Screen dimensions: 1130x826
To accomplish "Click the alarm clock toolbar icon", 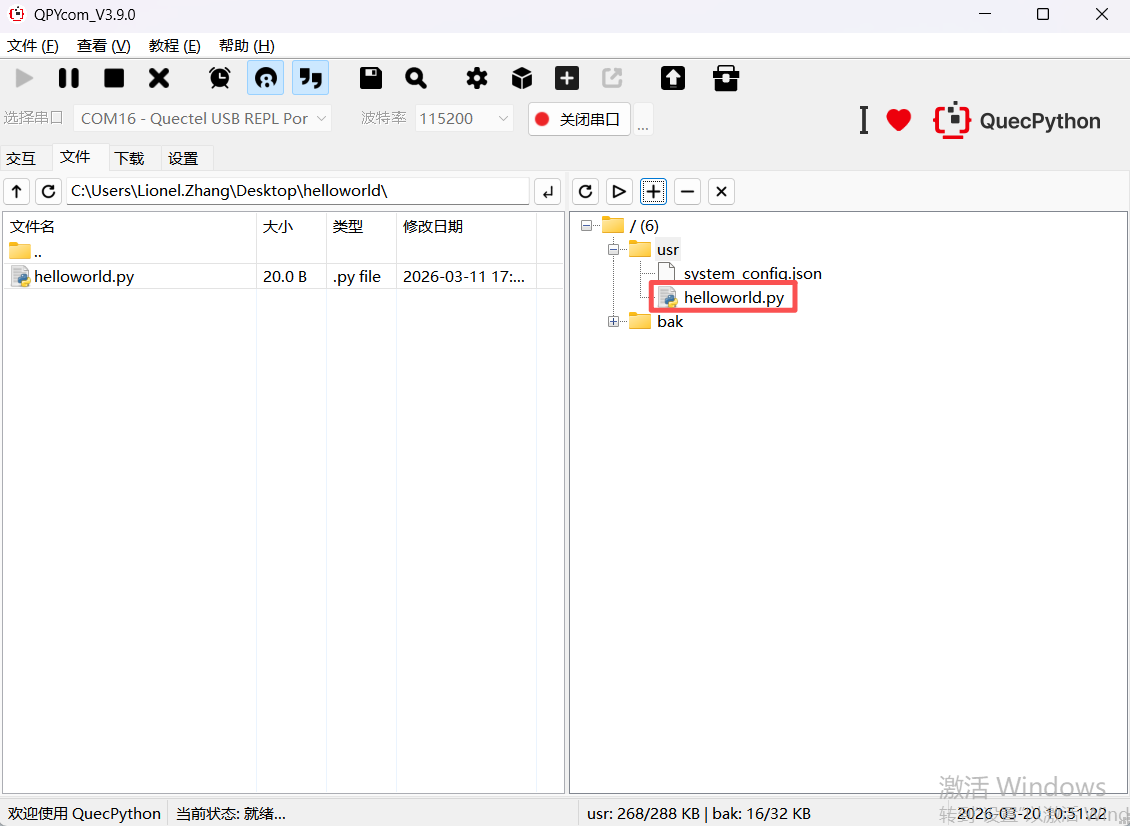I will [x=219, y=78].
